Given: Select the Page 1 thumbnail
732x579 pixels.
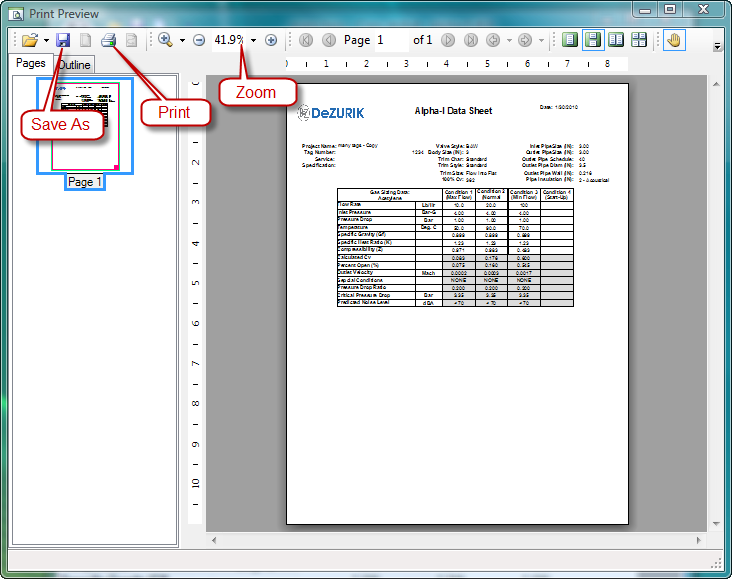Looking at the screenshot, I should pyautogui.click(x=85, y=126).
